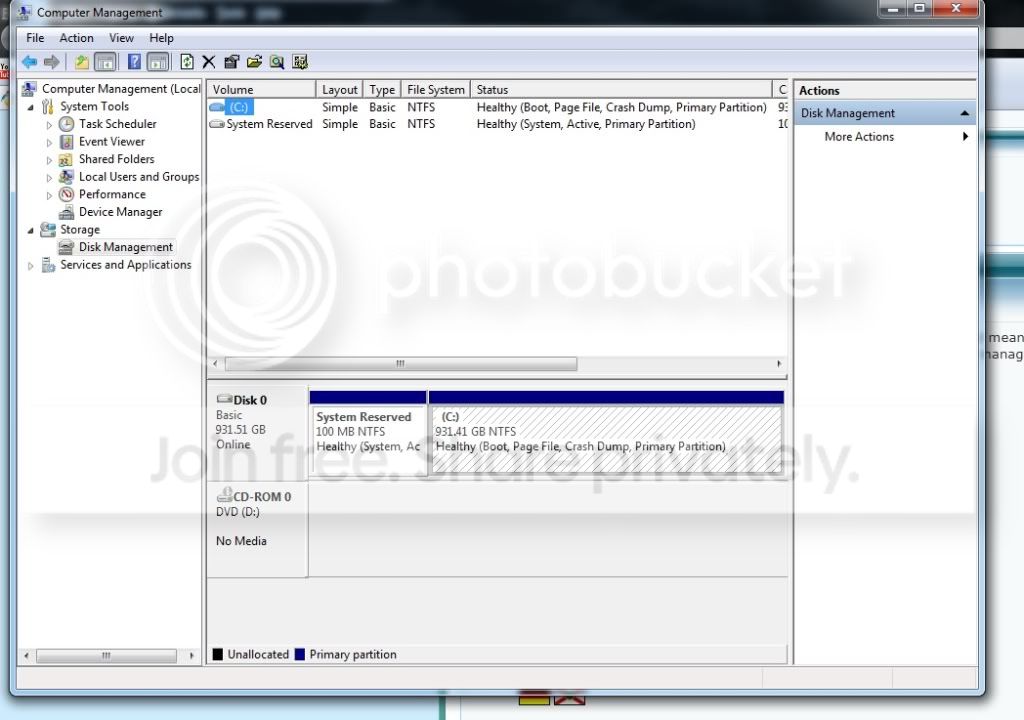Click the Refresh toolbar icon

(x=187, y=62)
